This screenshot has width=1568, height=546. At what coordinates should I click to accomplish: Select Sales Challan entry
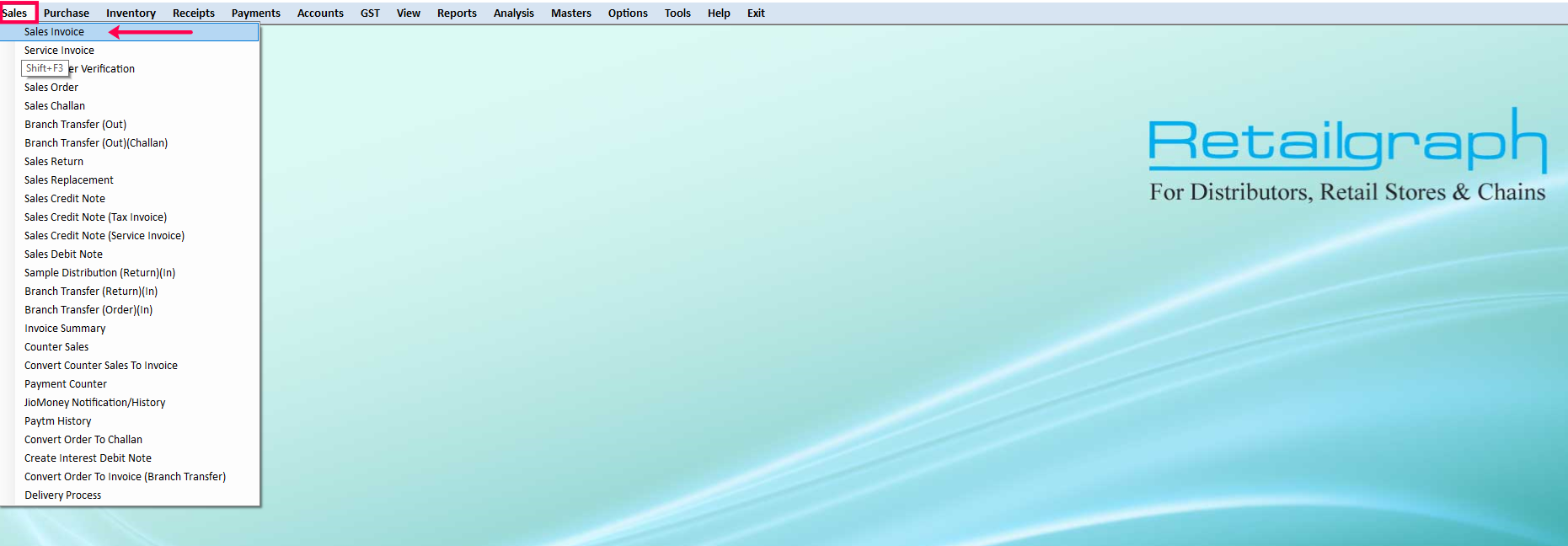(x=130, y=106)
